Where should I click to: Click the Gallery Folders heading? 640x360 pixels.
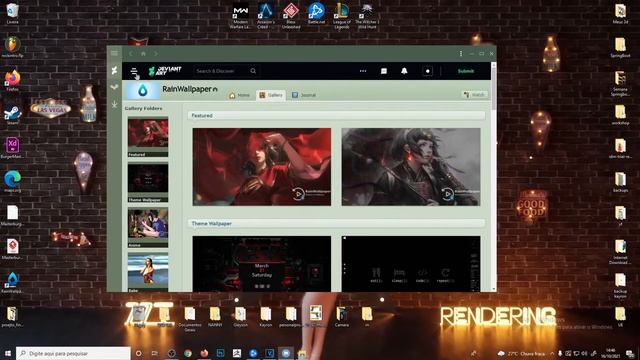143,108
